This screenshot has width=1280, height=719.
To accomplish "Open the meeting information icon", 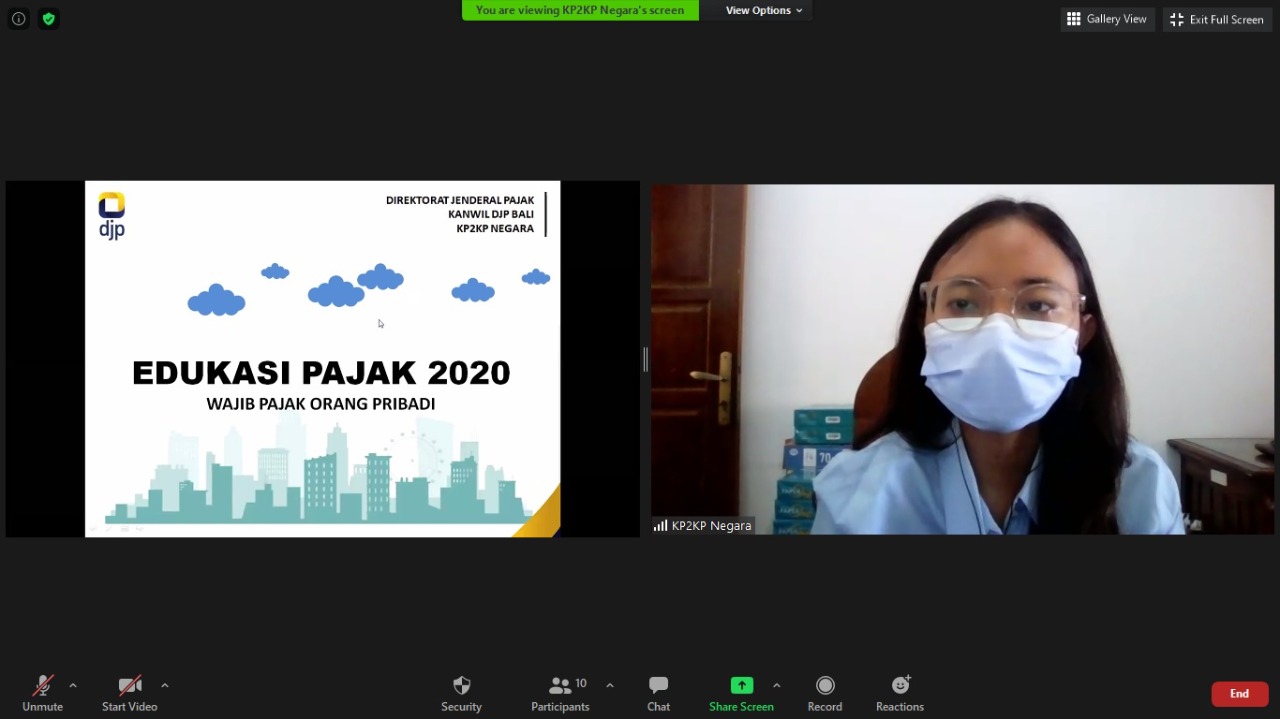I will tap(18, 19).
